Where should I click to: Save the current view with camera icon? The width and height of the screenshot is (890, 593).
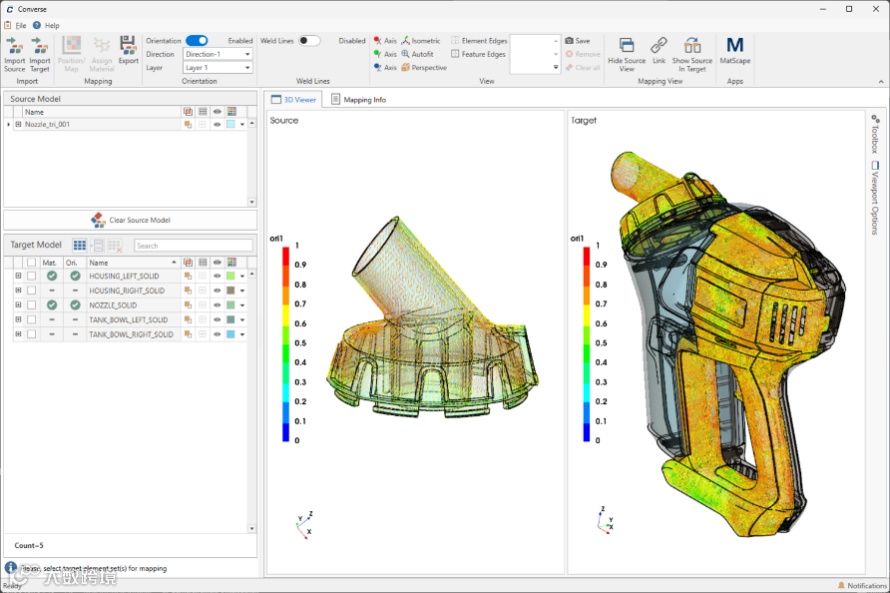click(569, 40)
